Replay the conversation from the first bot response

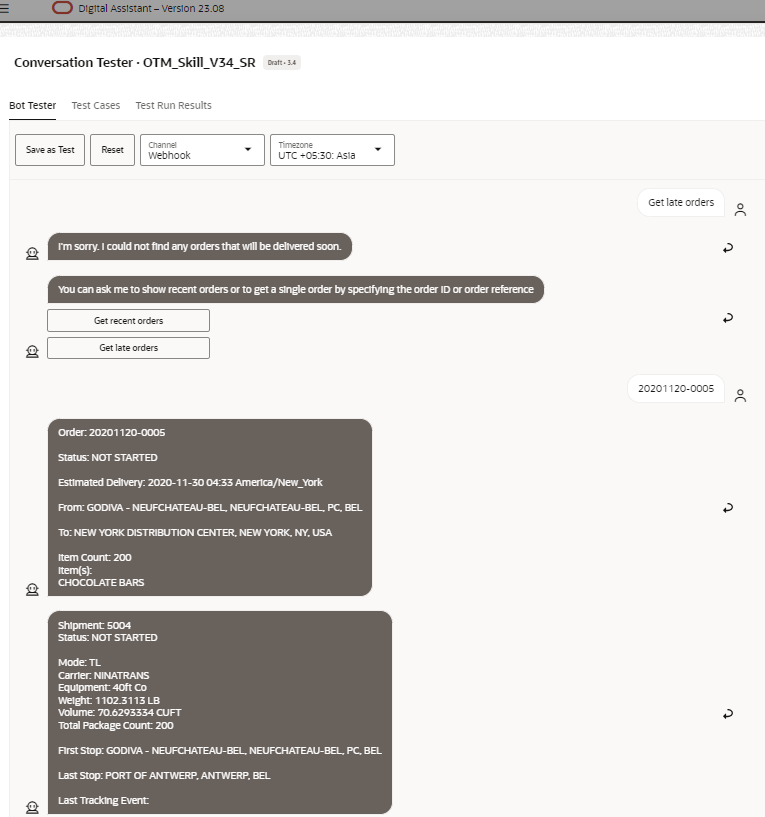point(728,245)
